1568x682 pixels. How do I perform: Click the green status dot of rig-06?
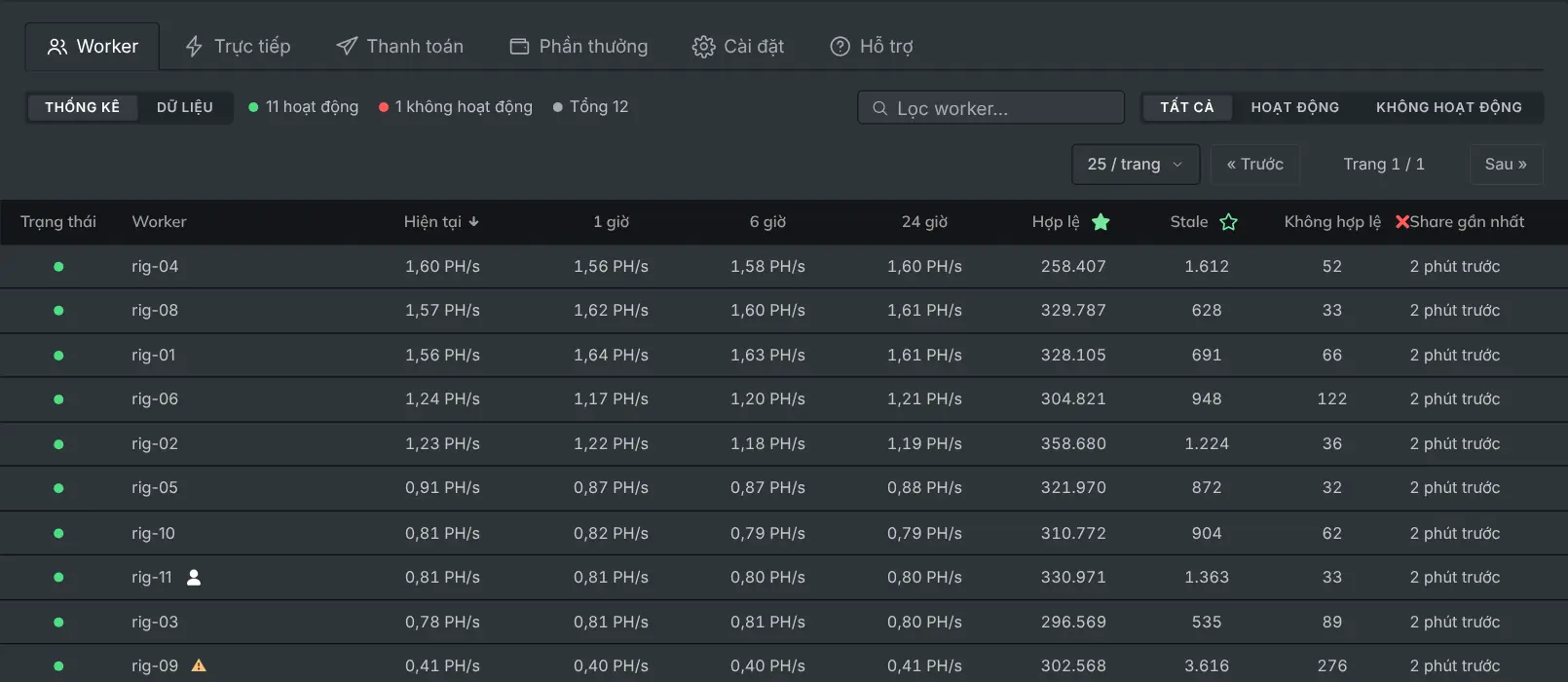[58, 399]
